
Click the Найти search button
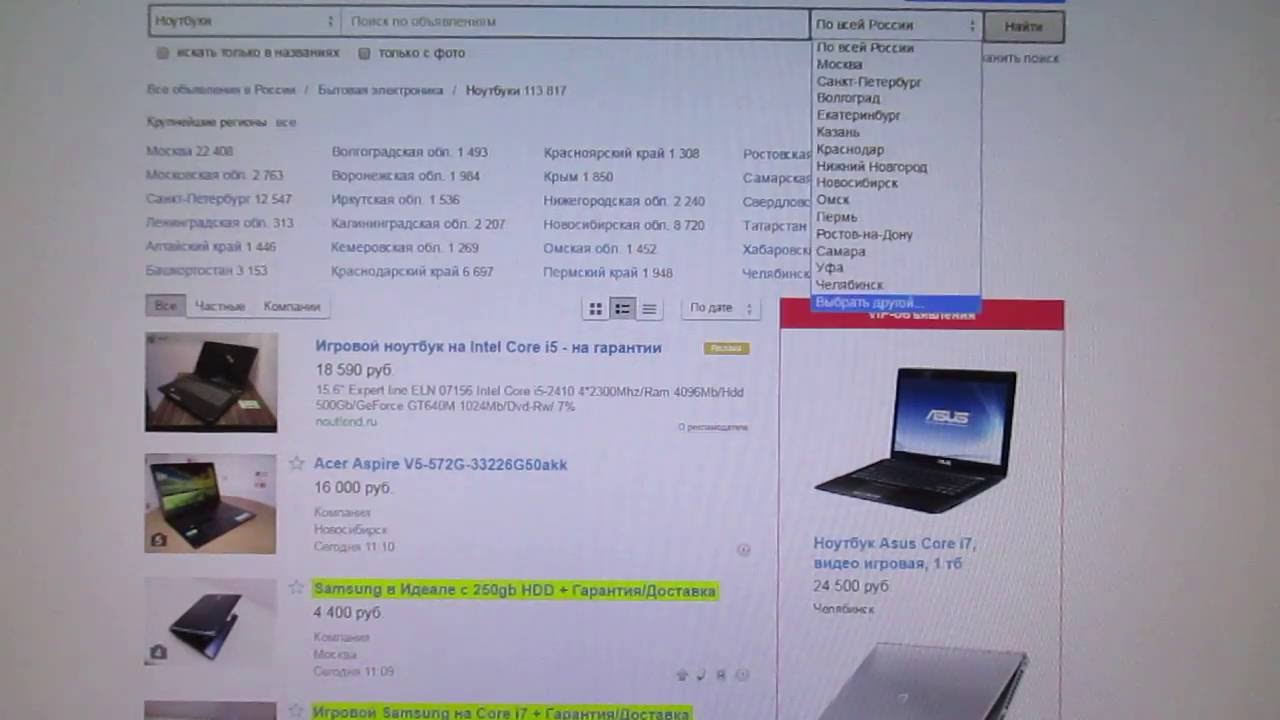(x=1023, y=27)
